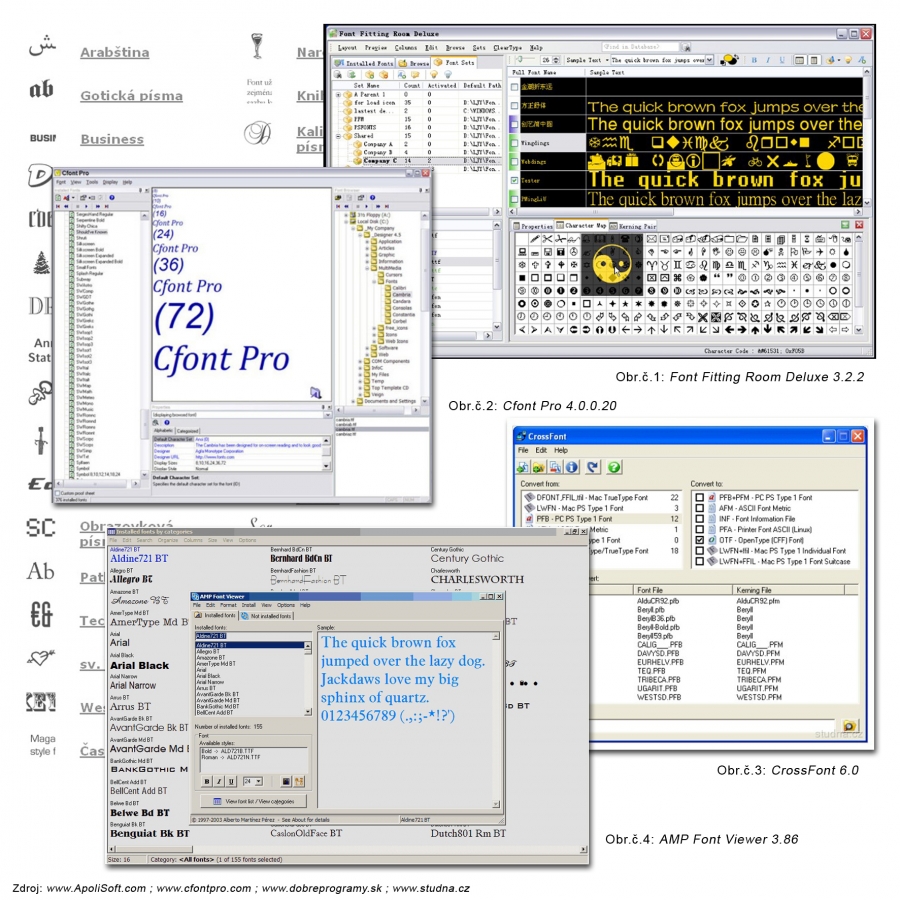Select PFB - PC PS Type 1 Font row in CrossFont
This screenshot has width=900, height=900.
pos(603,519)
